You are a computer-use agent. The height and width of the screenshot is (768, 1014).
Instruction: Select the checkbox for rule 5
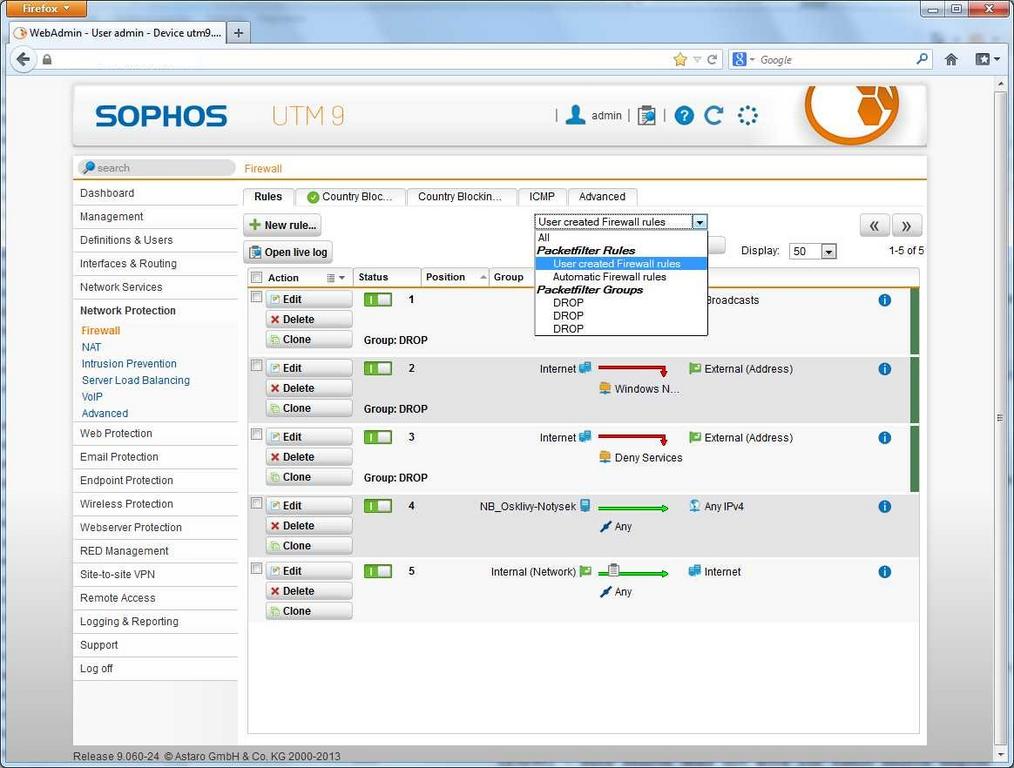coord(256,568)
